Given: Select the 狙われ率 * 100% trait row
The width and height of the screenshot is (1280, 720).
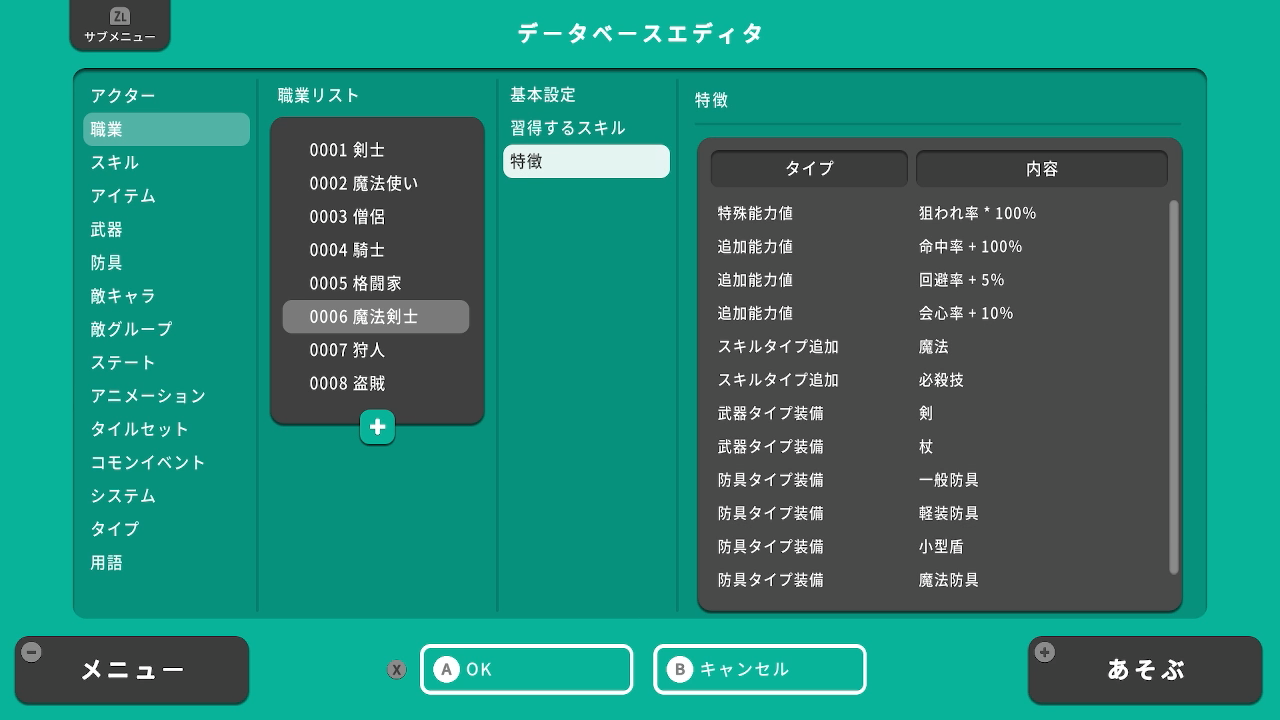Looking at the screenshot, I should click(940, 214).
